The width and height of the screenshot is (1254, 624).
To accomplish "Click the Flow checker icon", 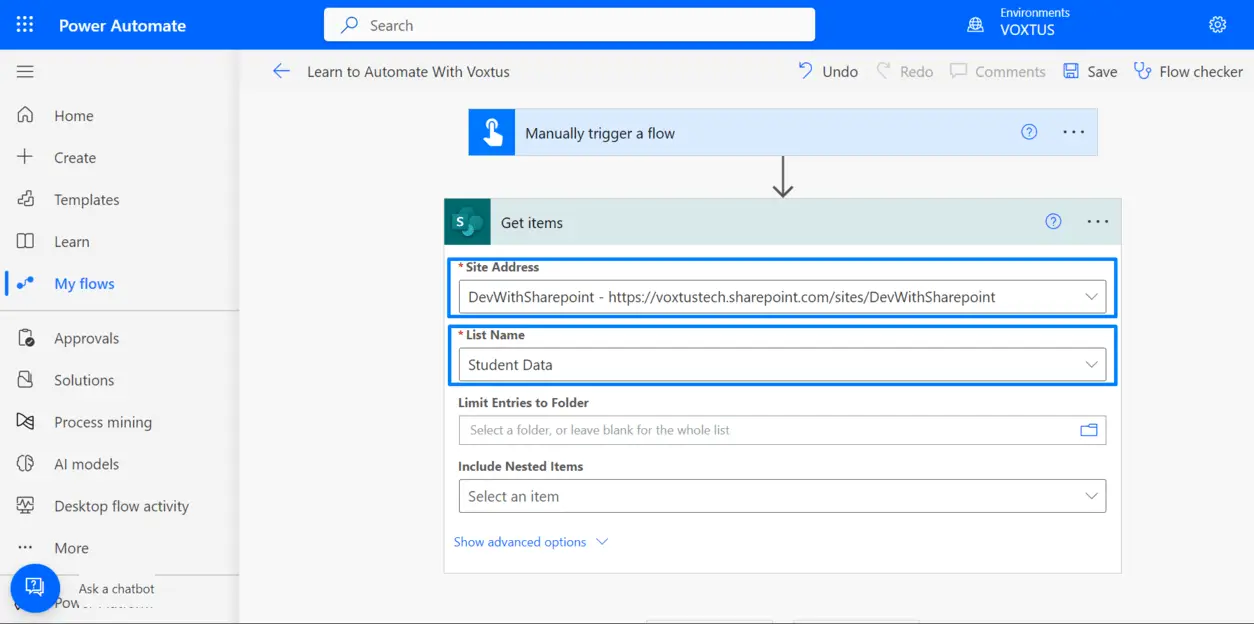I will point(1142,71).
